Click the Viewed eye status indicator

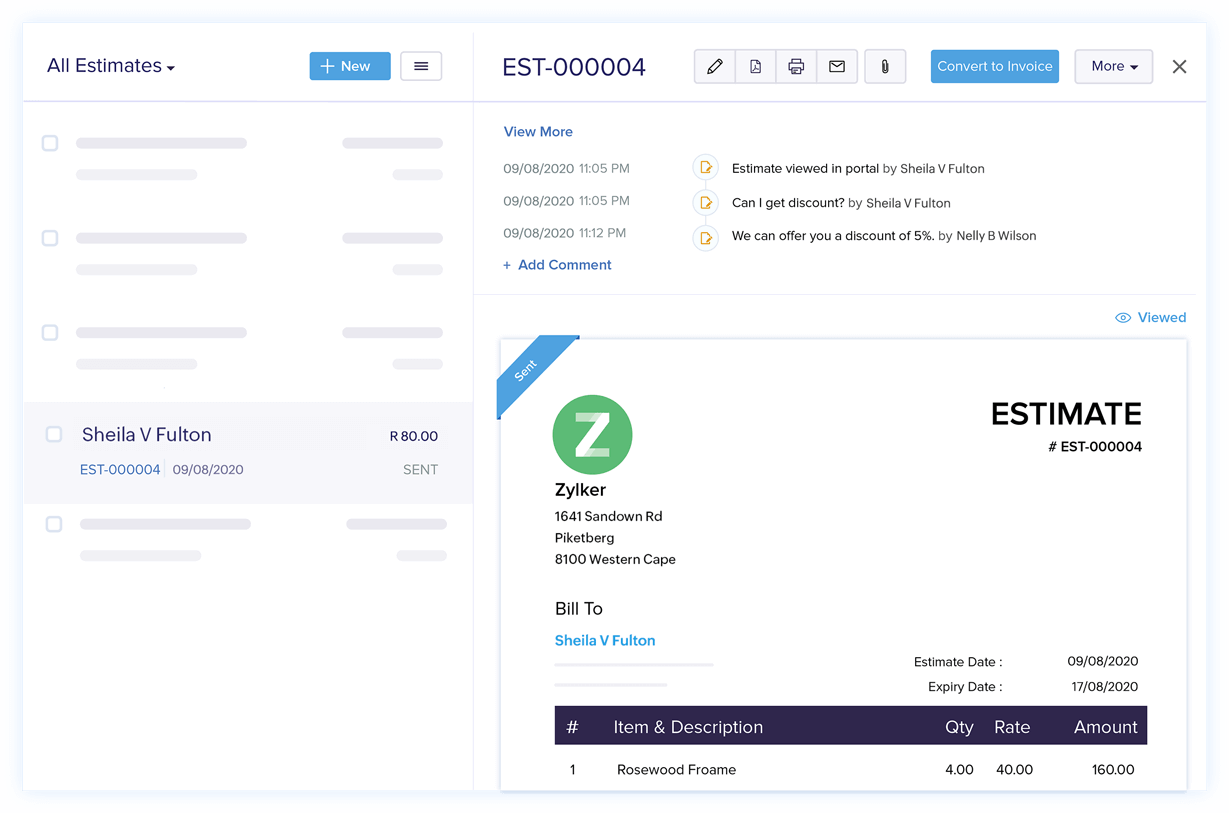pos(1151,318)
